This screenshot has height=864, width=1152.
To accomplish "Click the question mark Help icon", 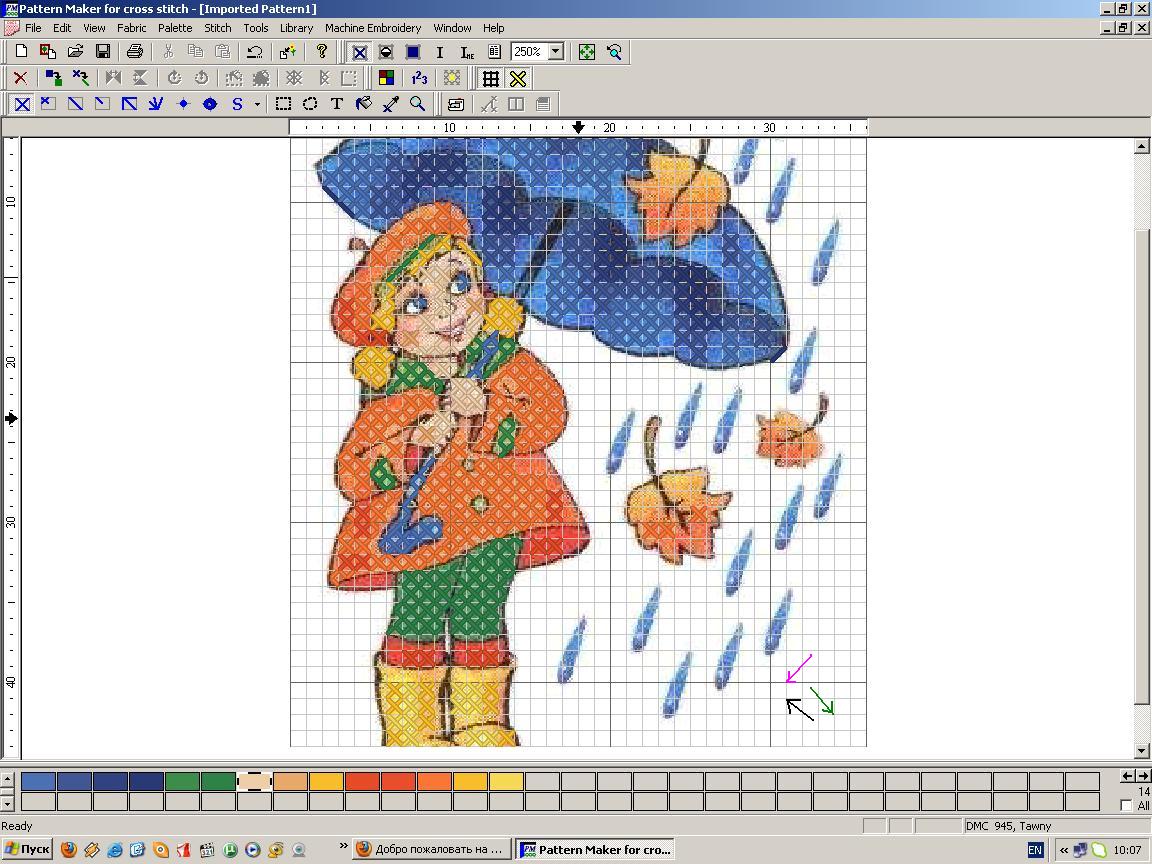I will pos(321,51).
